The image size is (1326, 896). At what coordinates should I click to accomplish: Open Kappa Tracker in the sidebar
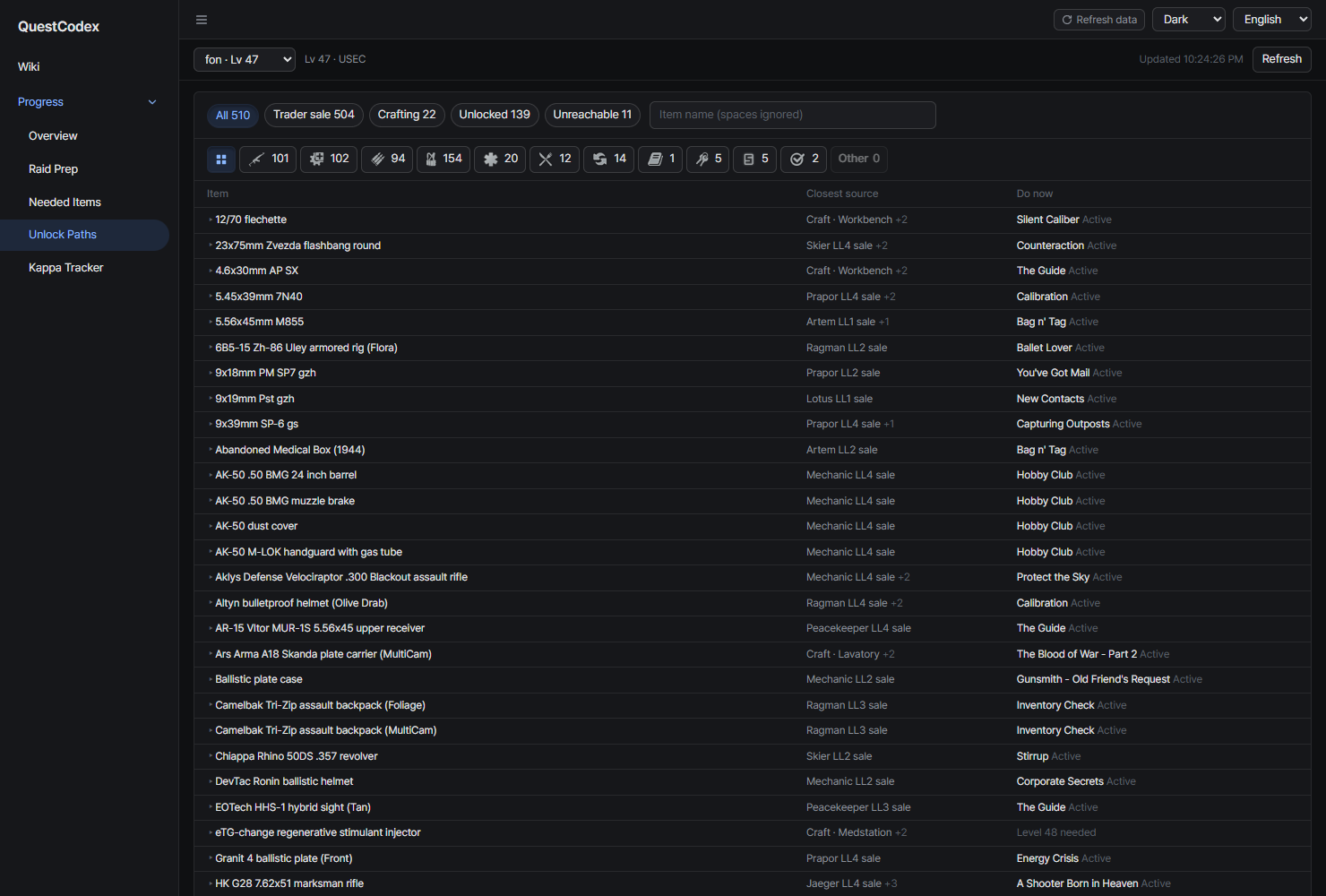(x=65, y=268)
